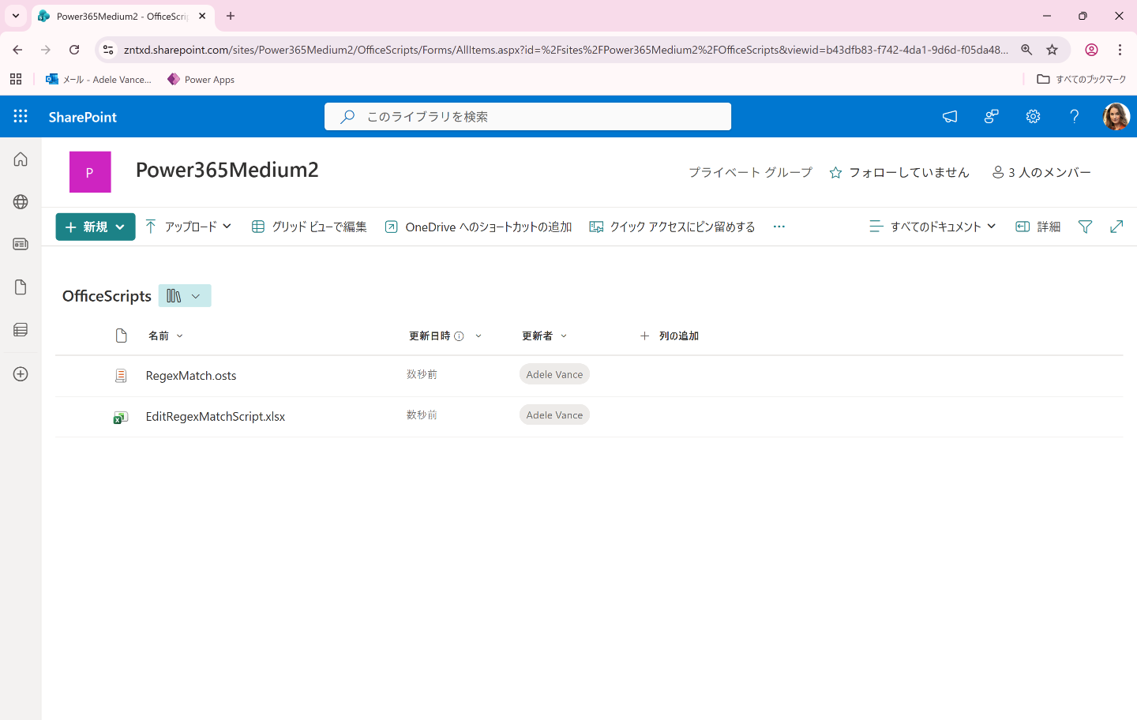Click the Settings gear icon
Screen dimensions: 1137x720
pos(1032,117)
